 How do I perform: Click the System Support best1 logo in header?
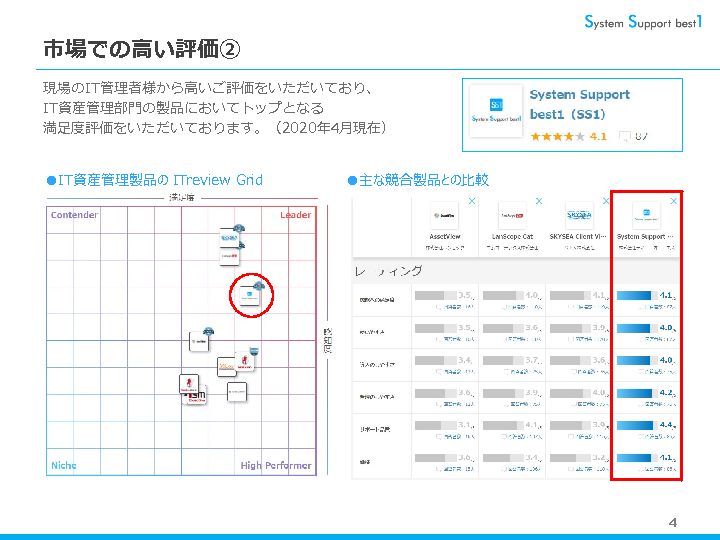[643, 22]
